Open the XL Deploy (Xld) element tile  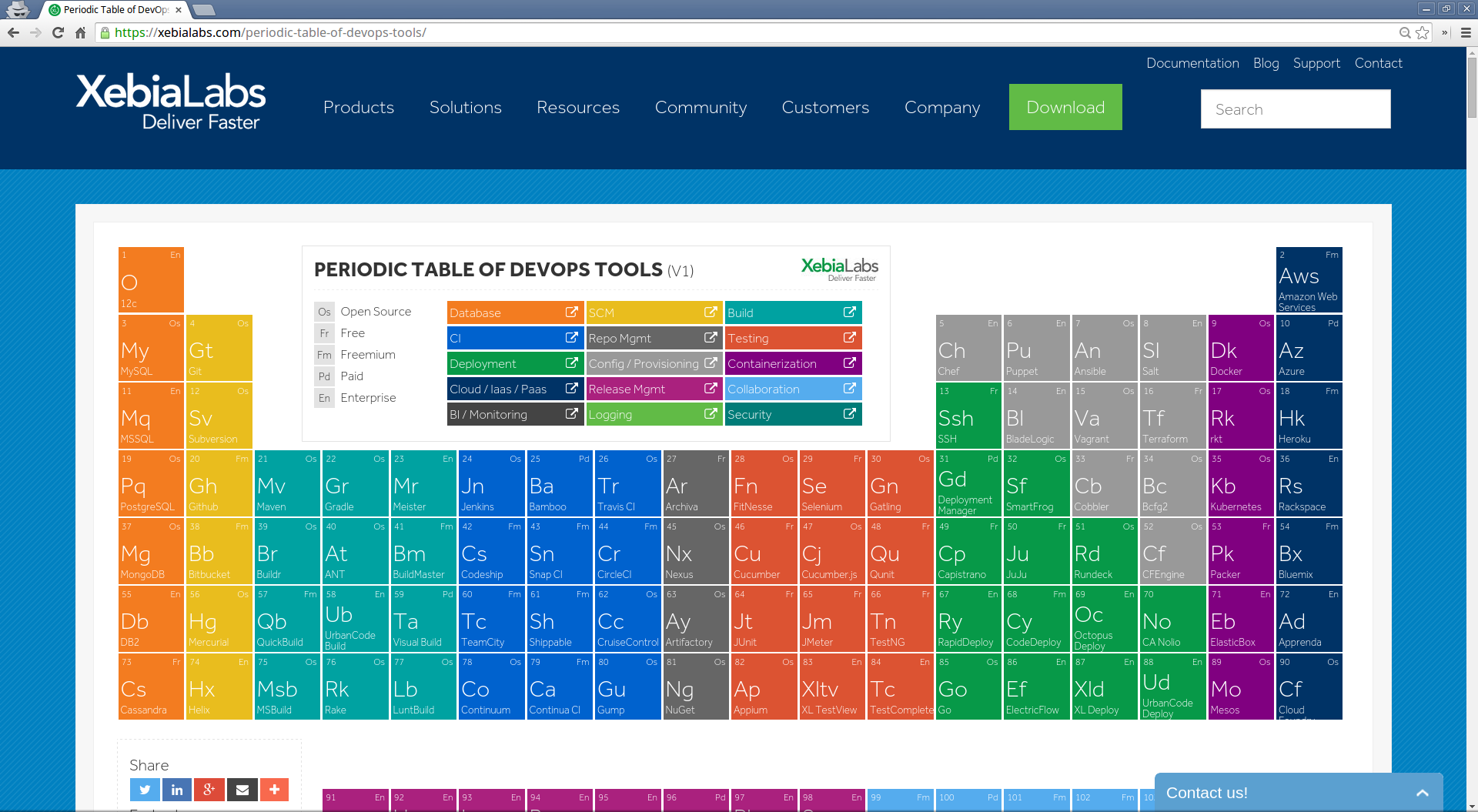(1104, 686)
